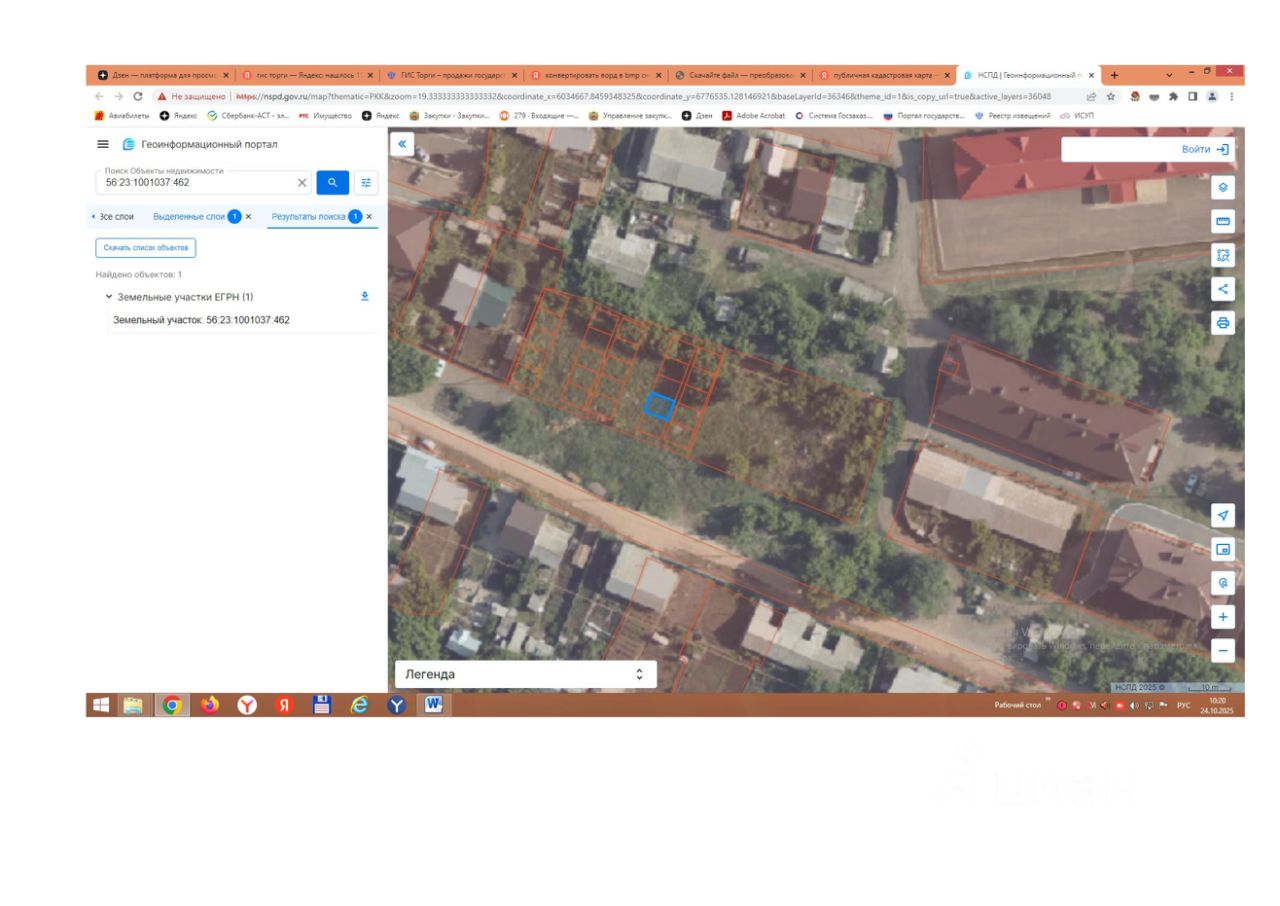Screen dimensions: 1280x906
Task: Click the blue search magnifier button
Action: click(x=333, y=183)
